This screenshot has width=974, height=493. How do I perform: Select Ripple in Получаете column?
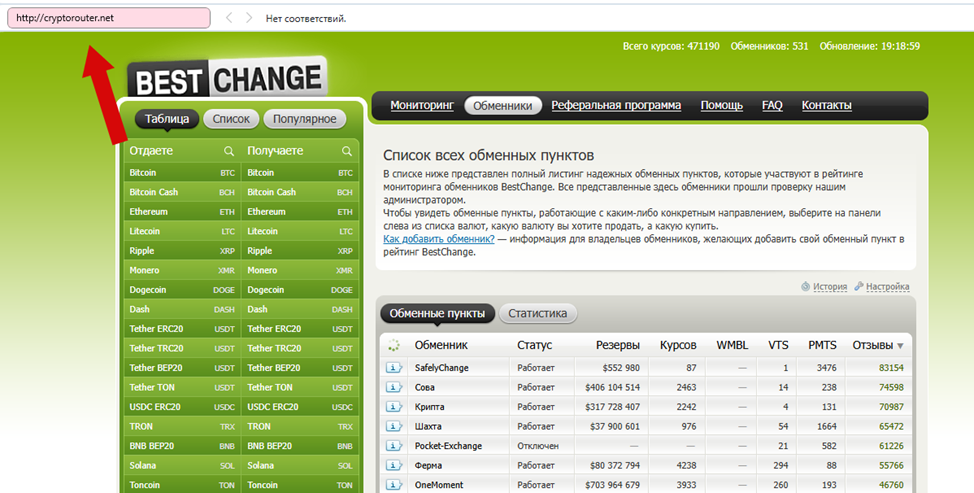click(x=299, y=251)
